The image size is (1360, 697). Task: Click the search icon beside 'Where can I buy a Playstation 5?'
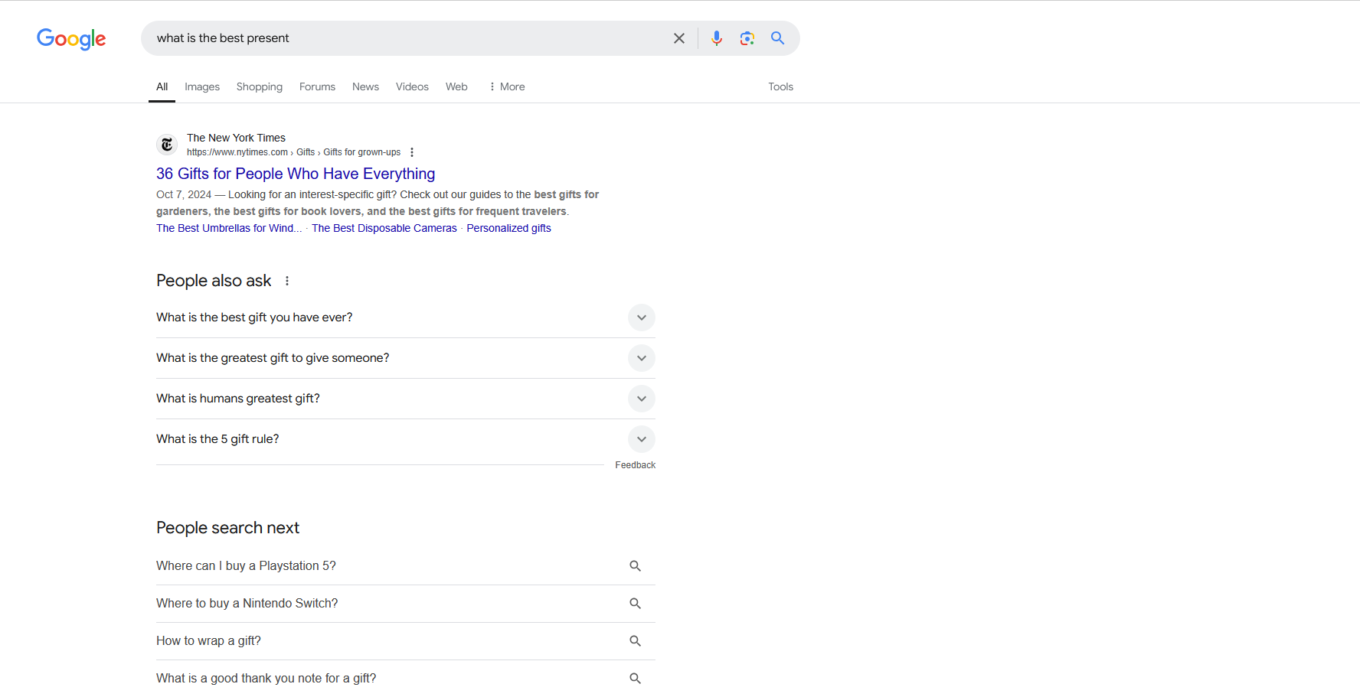click(x=635, y=565)
